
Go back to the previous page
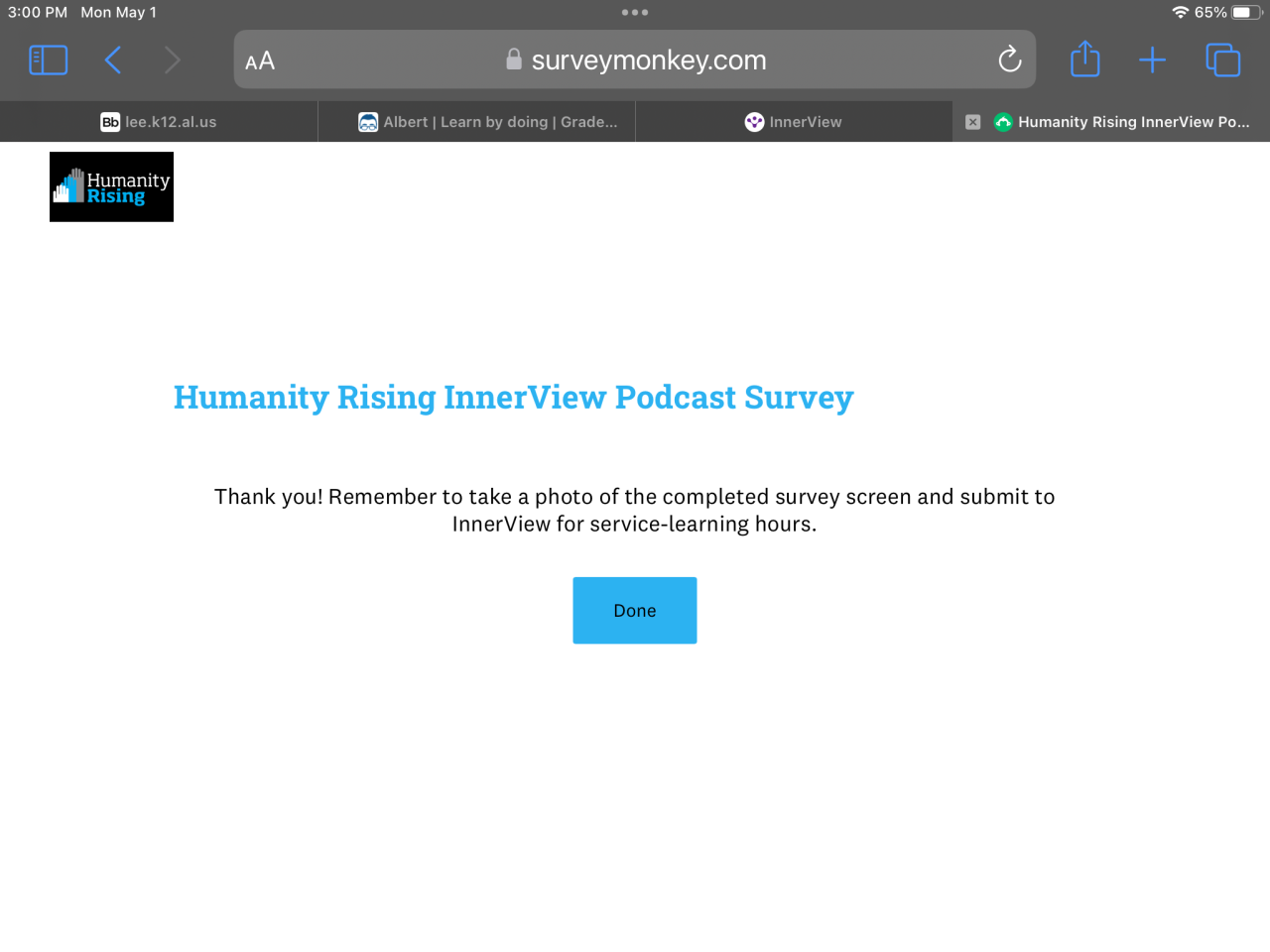click(x=113, y=60)
